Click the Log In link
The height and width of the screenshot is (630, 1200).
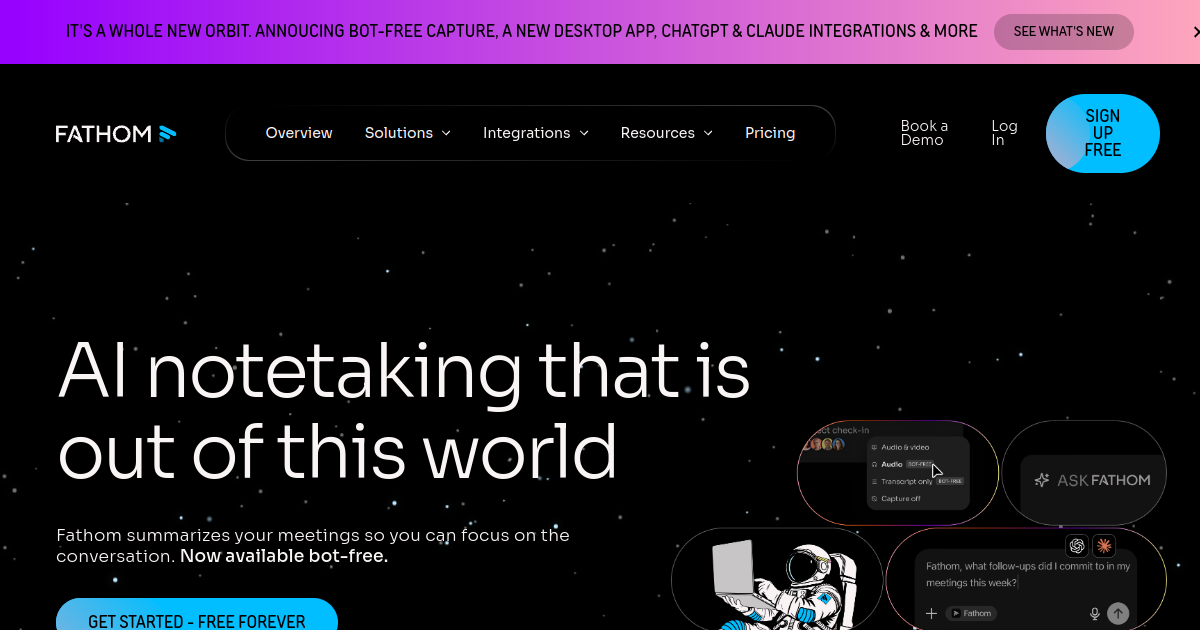tap(1004, 133)
